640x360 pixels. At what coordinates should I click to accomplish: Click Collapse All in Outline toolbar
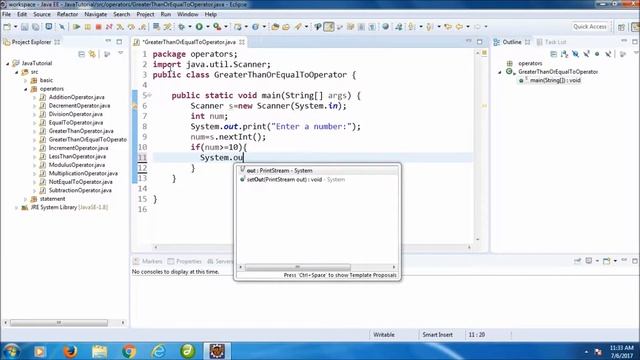click(553, 54)
